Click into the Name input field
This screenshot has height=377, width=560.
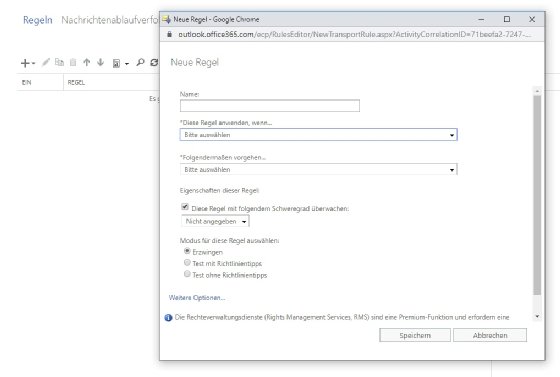point(270,106)
